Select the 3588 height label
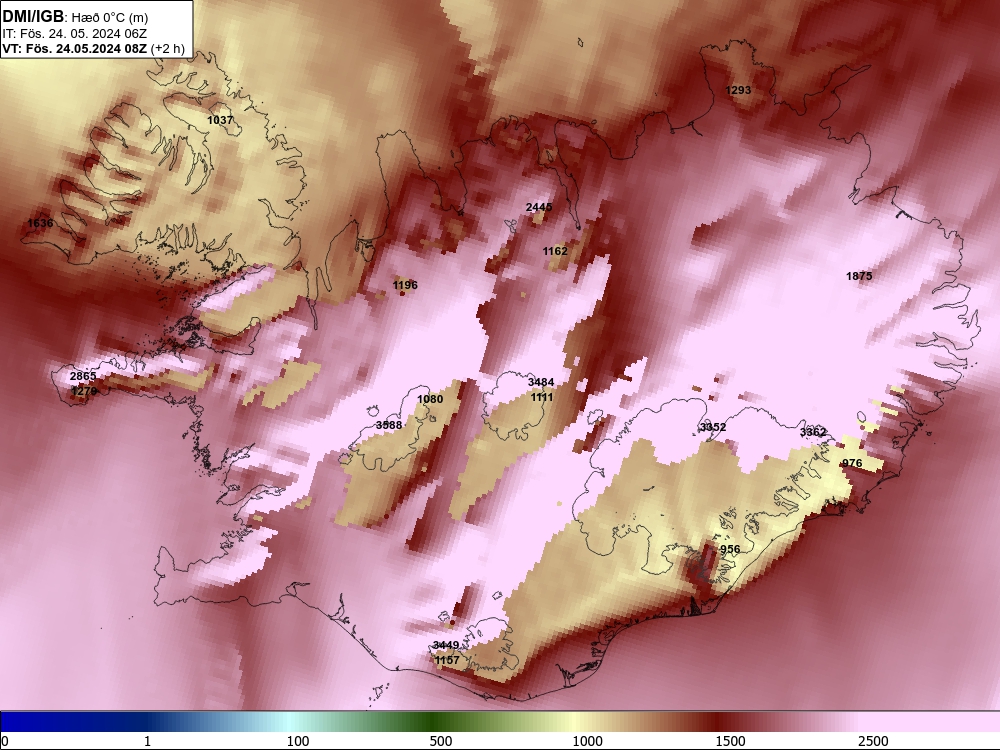The width and height of the screenshot is (1000, 750). coord(389,425)
